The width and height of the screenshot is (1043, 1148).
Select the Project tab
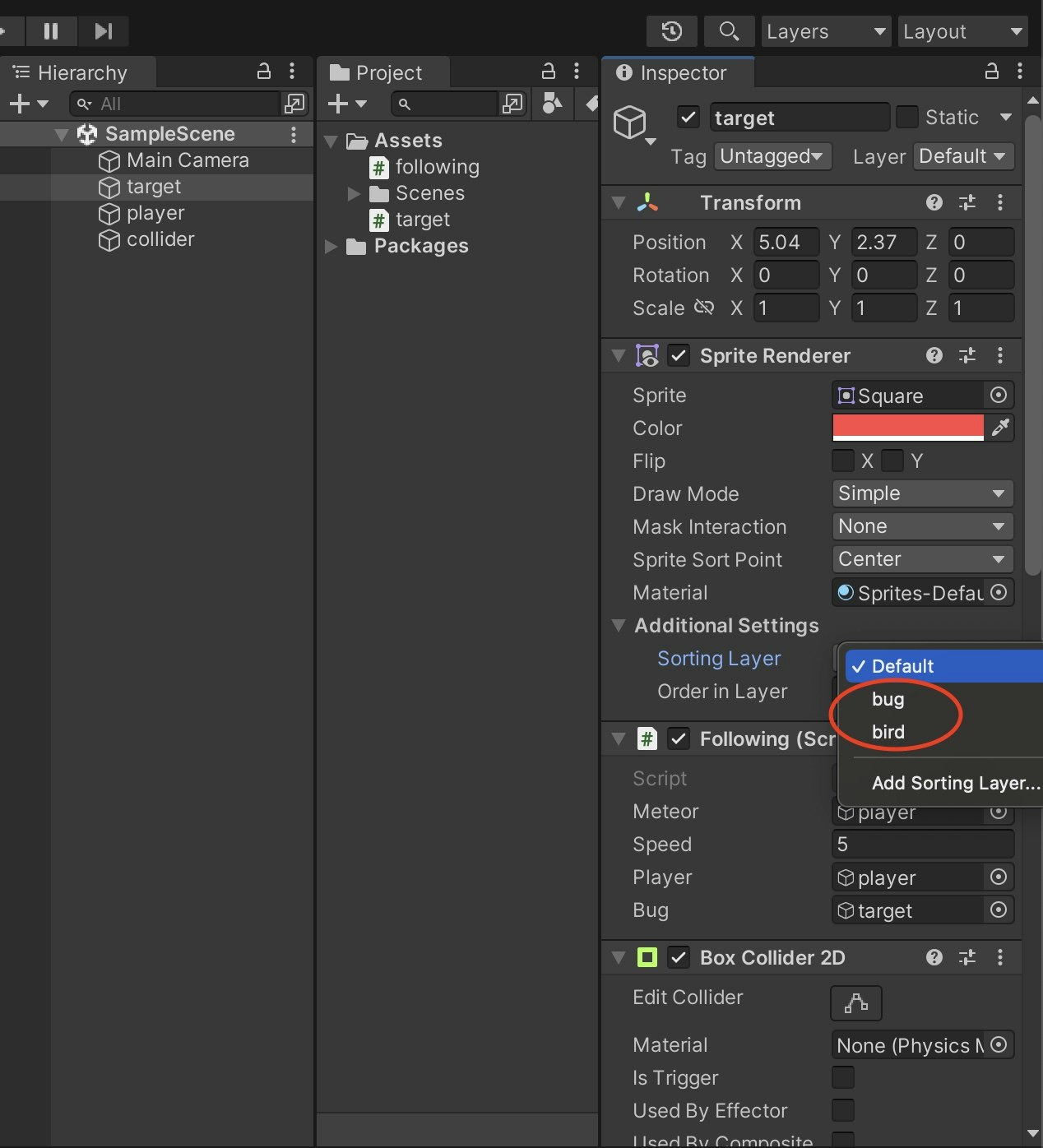[x=383, y=72]
